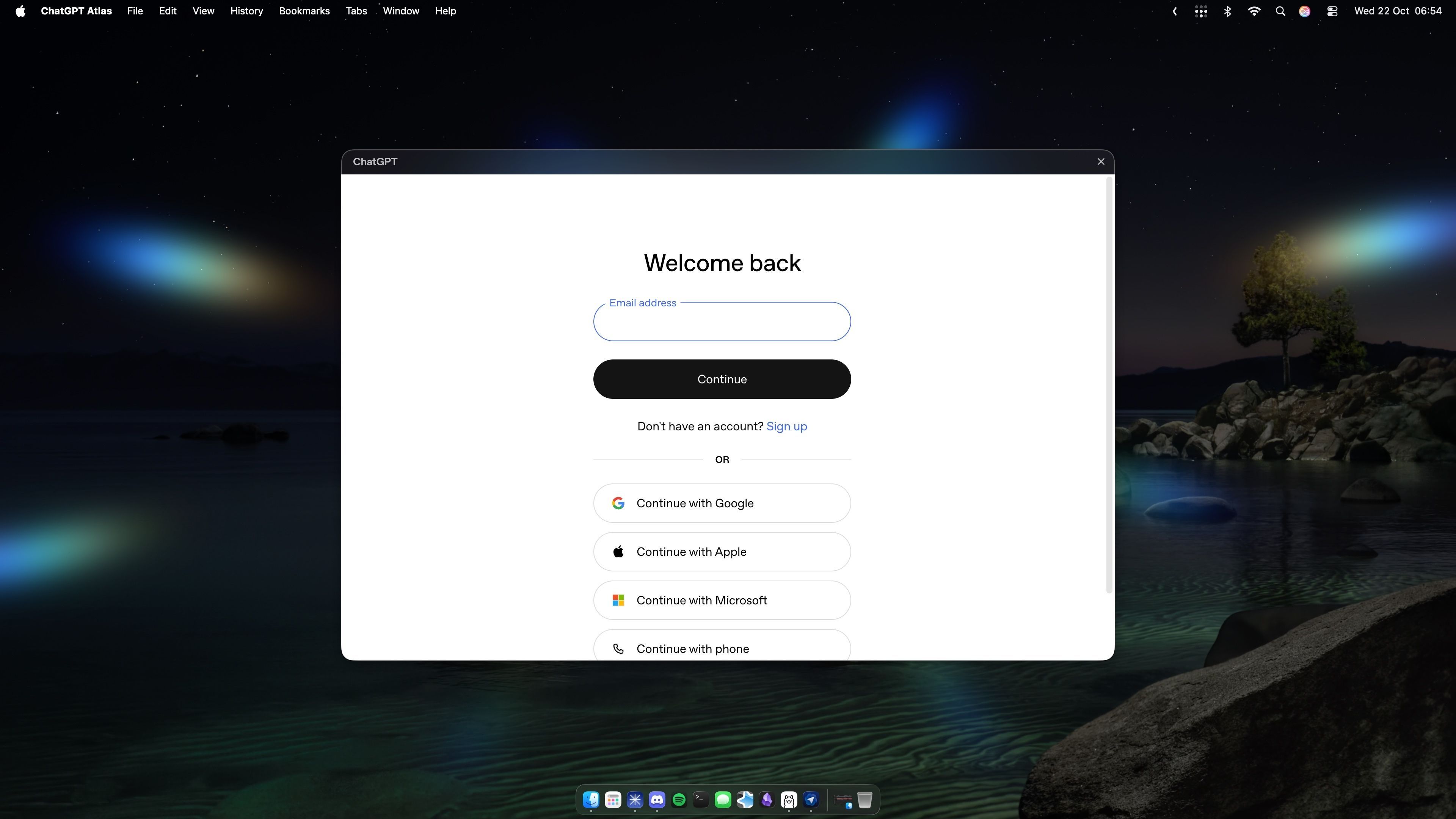Click the login dialog scrollbar
This screenshot has height=819, width=1456.
click(x=1108, y=384)
